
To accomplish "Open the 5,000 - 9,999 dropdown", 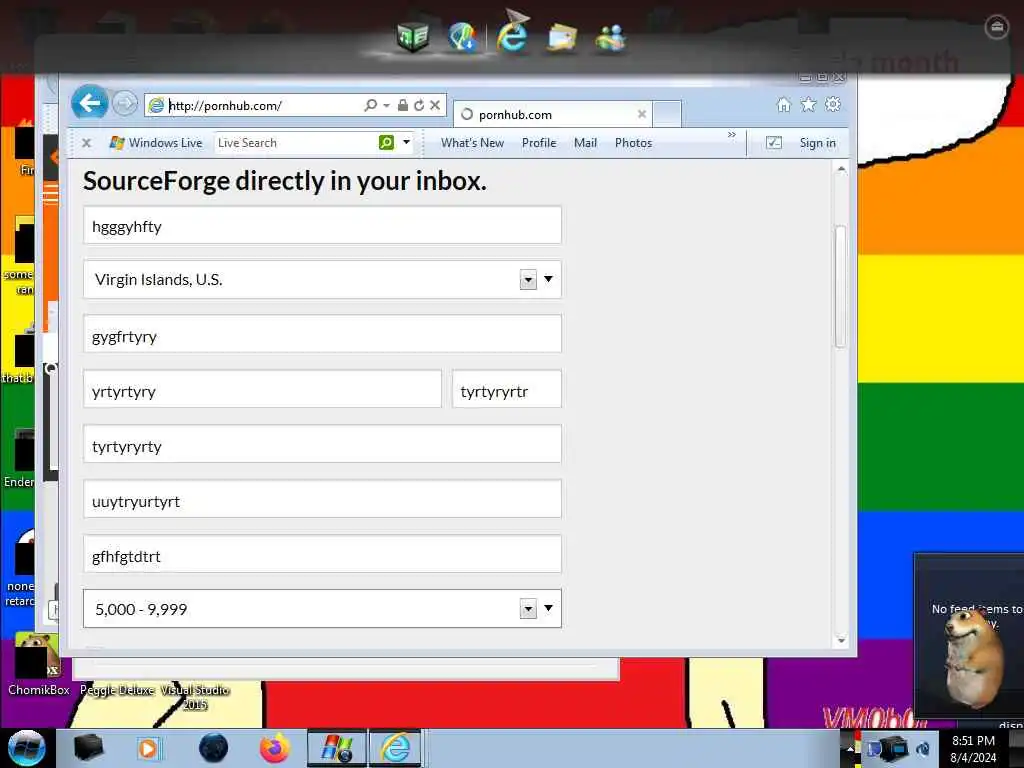I will 323,609.
